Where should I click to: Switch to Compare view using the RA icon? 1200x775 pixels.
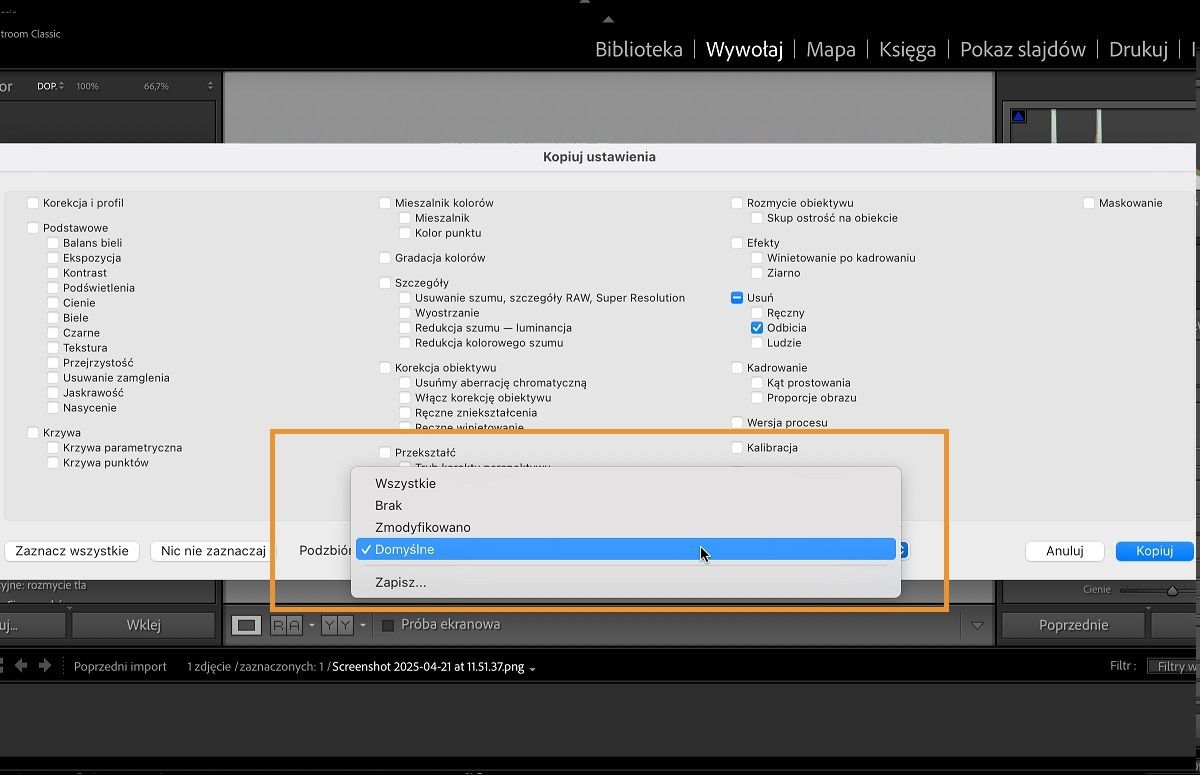tap(287, 624)
